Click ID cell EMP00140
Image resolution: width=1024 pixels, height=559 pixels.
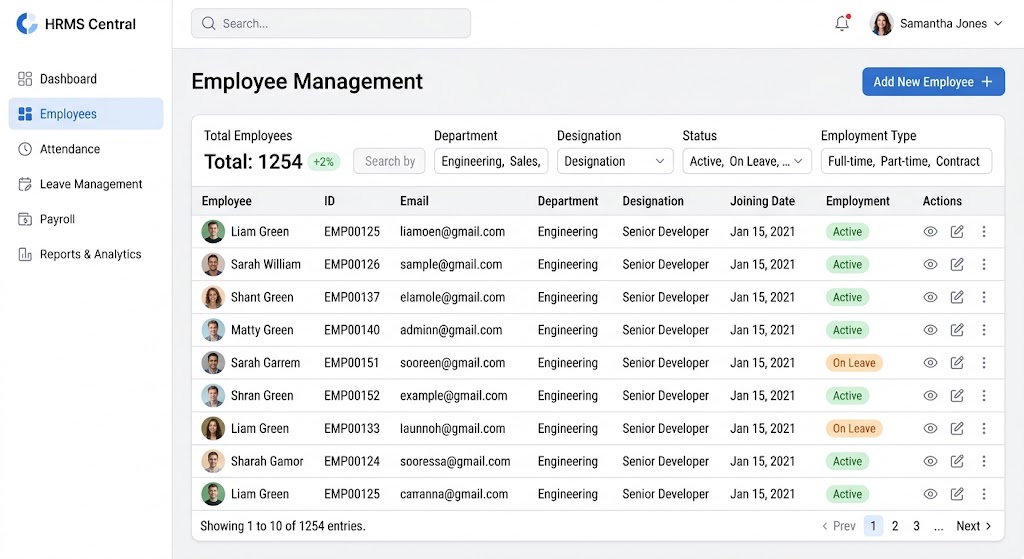351,330
